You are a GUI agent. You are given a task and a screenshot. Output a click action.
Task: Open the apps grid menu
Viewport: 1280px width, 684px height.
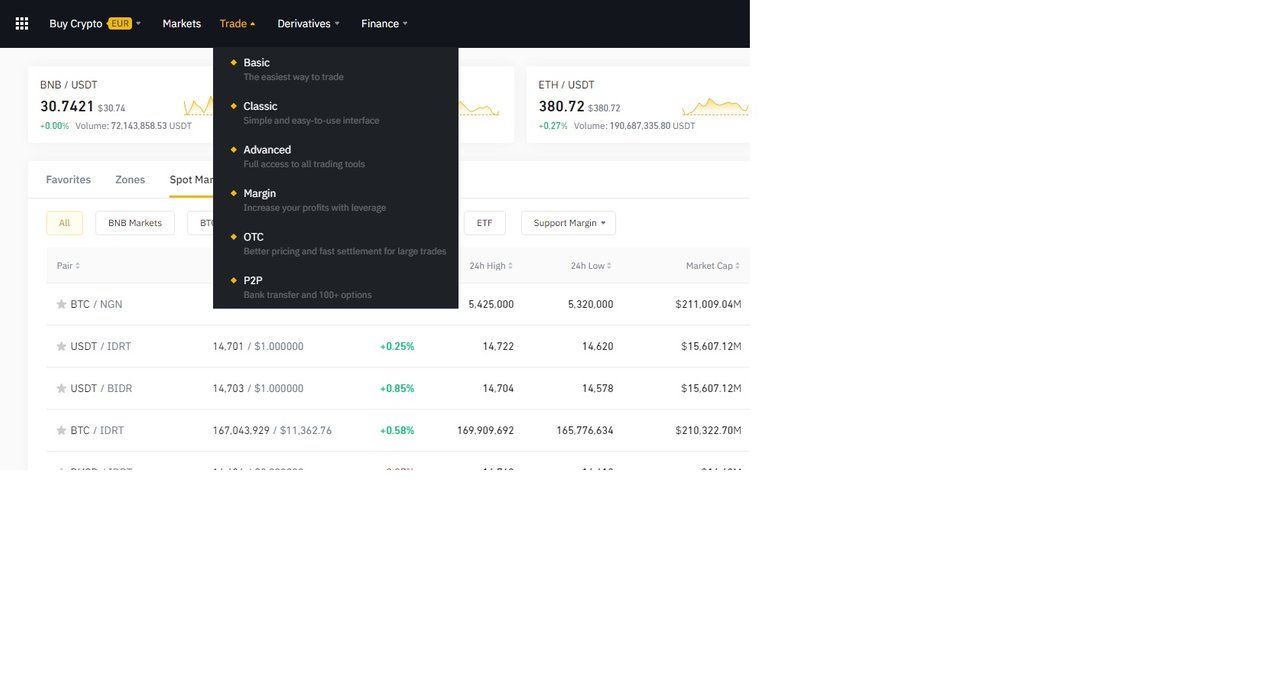[22, 23]
